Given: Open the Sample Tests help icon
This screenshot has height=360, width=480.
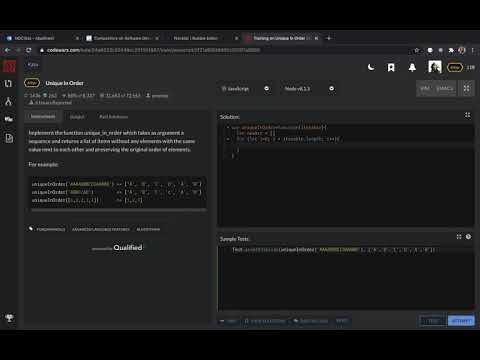Looking at the screenshot, I should pyautogui.click(x=468, y=237).
